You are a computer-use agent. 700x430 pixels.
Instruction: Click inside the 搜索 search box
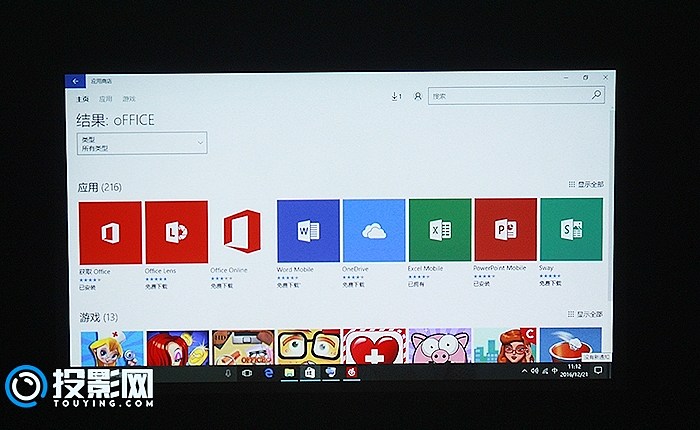coord(516,96)
